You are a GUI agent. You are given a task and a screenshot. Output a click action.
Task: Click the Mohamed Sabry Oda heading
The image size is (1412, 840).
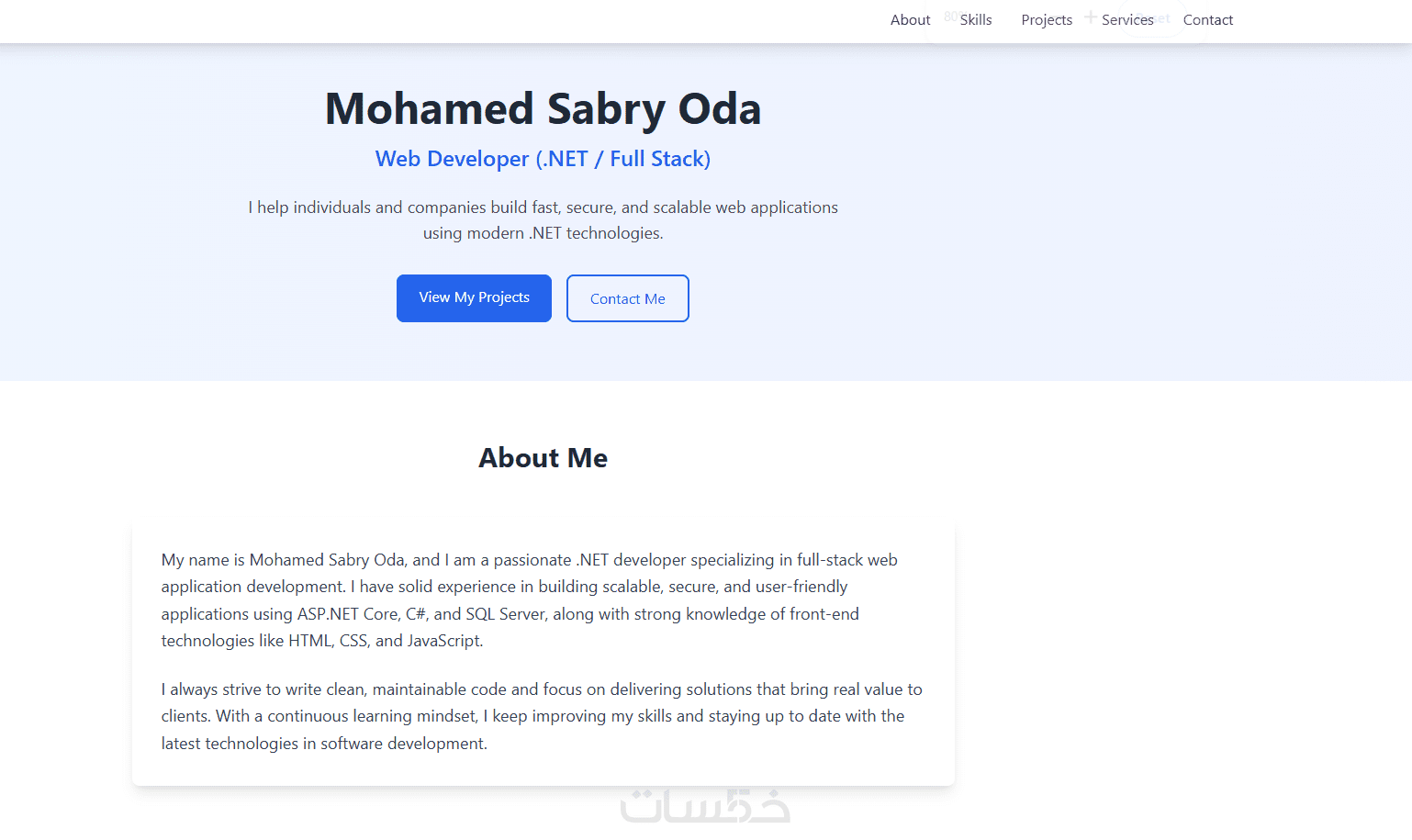543,108
